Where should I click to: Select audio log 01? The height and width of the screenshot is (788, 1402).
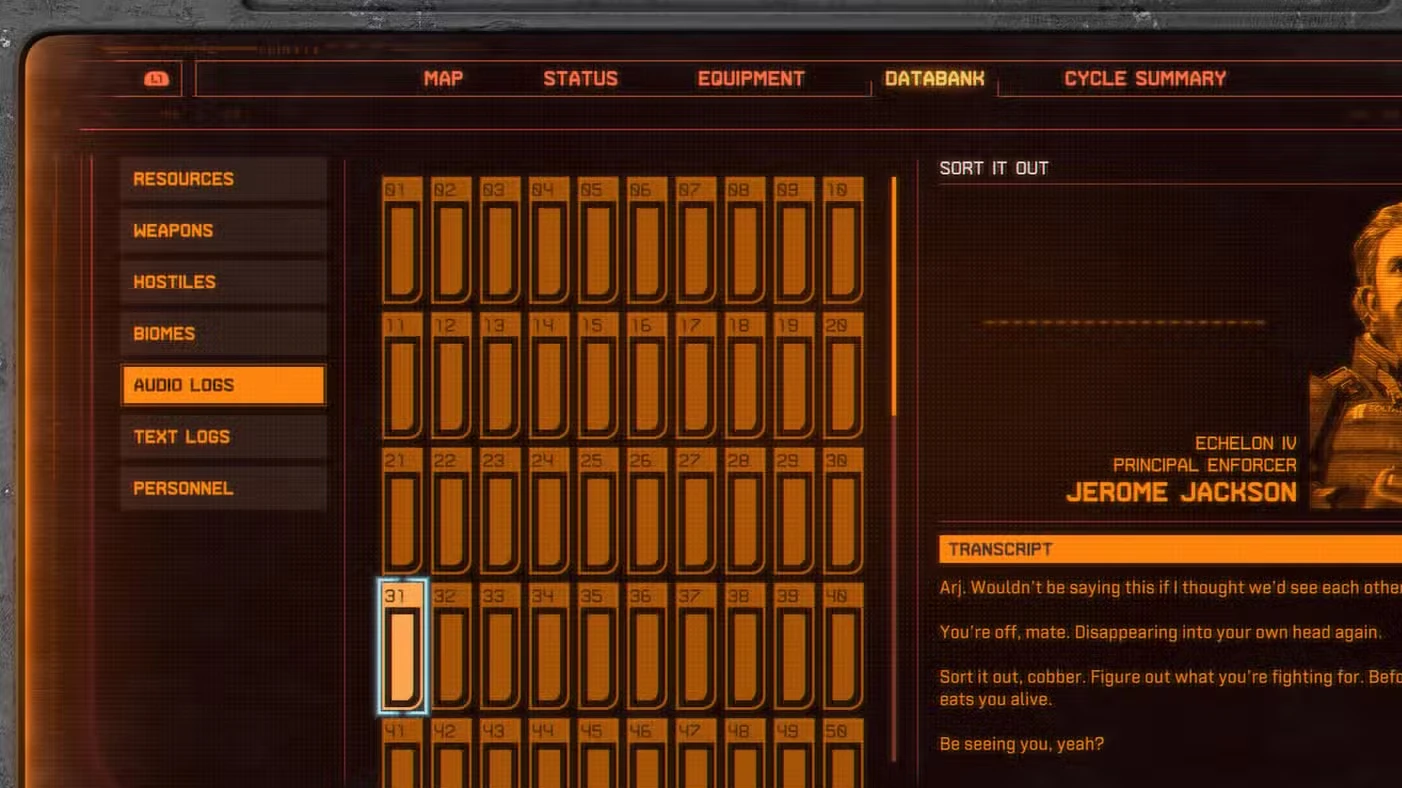(402, 241)
